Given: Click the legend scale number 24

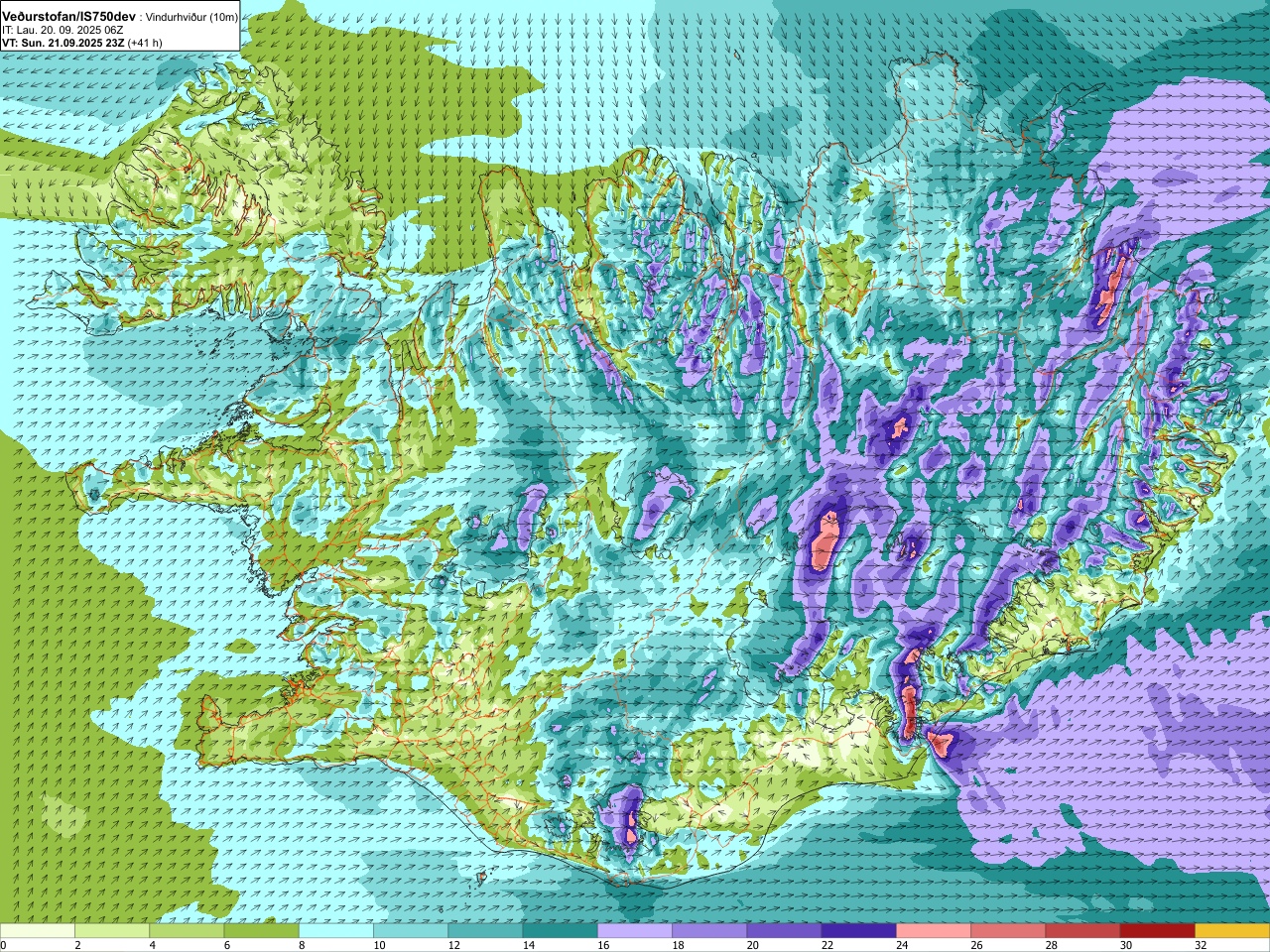Looking at the screenshot, I should [902, 945].
